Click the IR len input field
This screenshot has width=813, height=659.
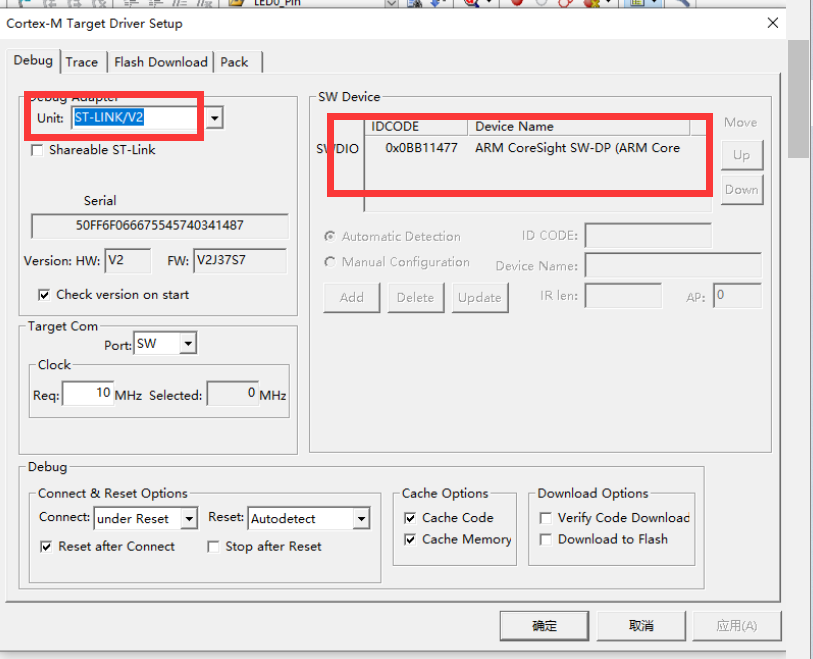pos(623,296)
